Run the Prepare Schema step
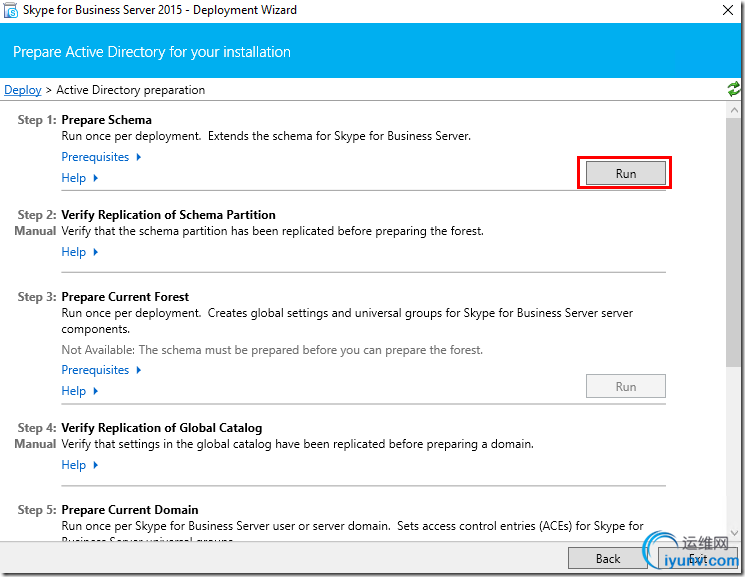 coord(625,173)
